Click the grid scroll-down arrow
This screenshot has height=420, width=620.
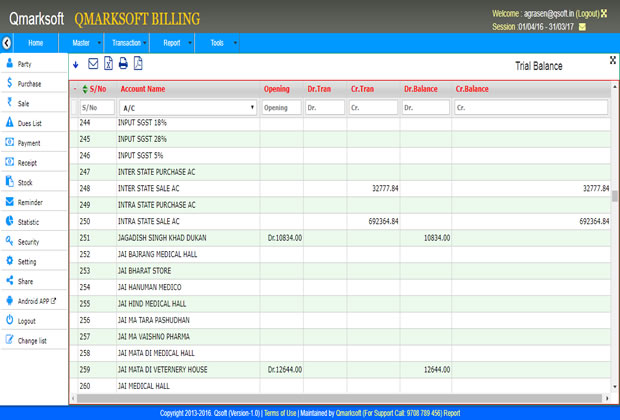[x=614, y=387]
